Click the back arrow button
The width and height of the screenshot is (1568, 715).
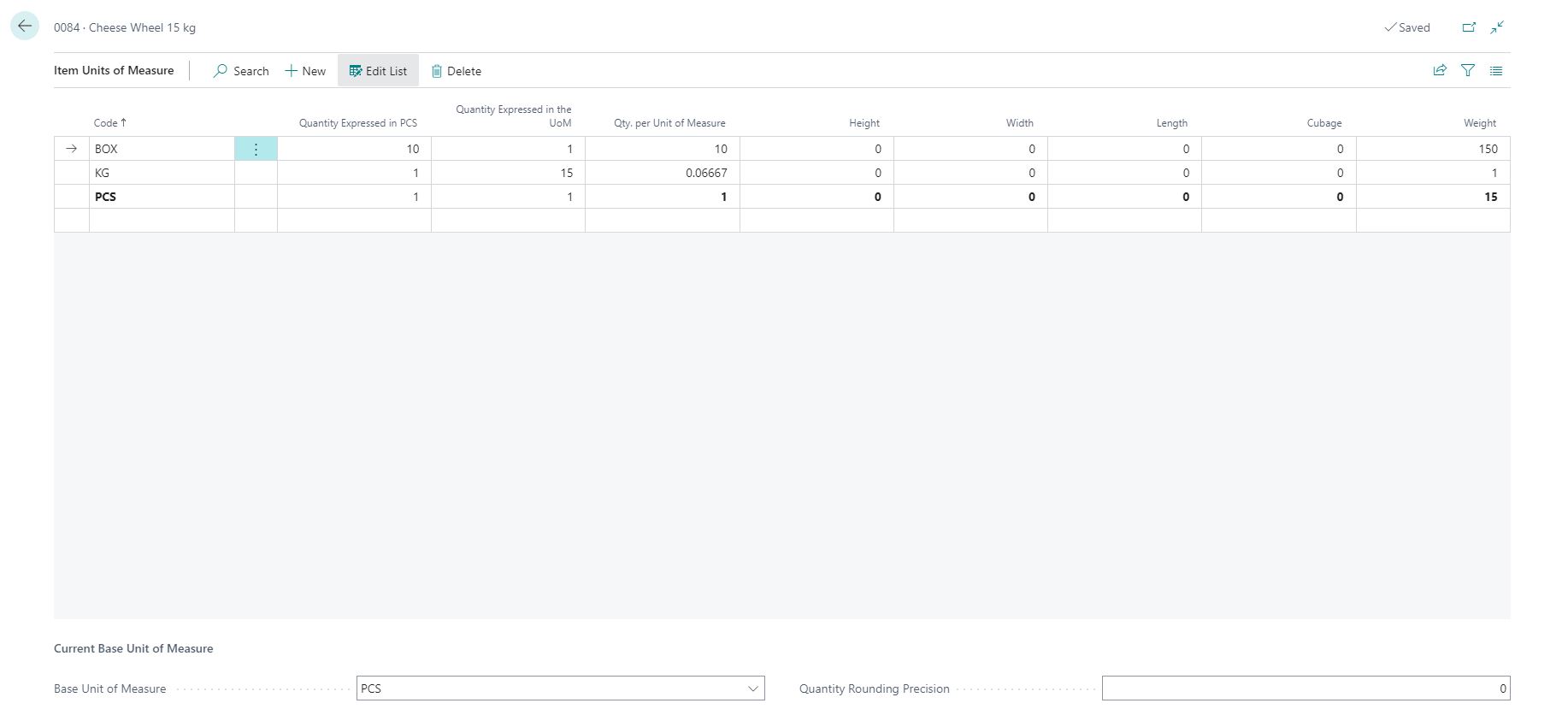(x=25, y=27)
